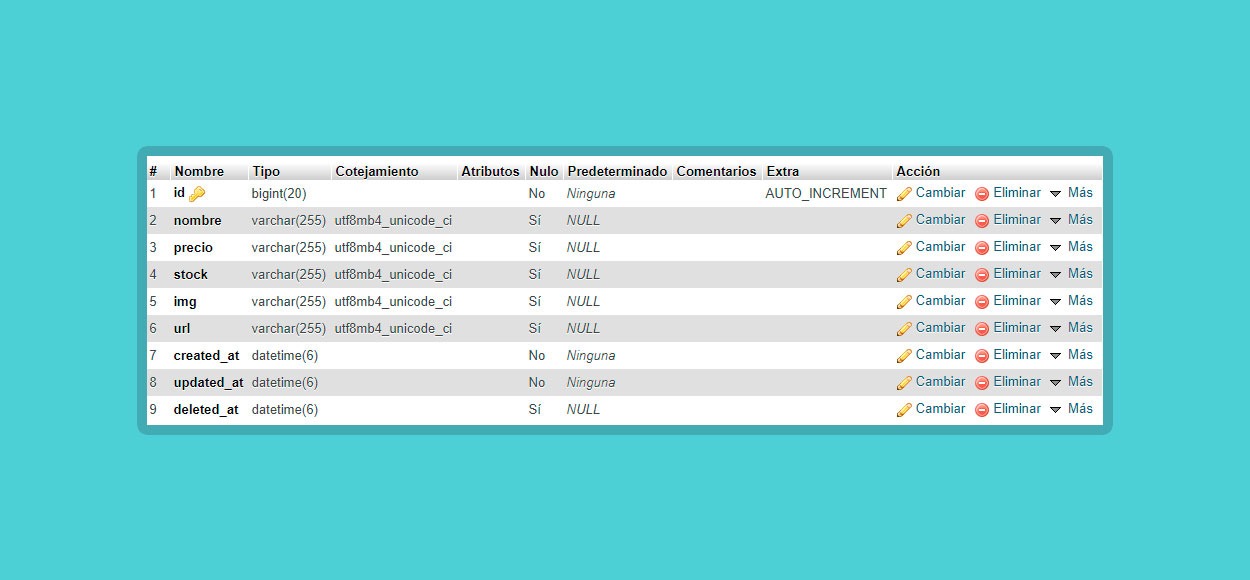Click Eliminar link for the img column
This screenshot has height=580, width=1250.
1017,301
